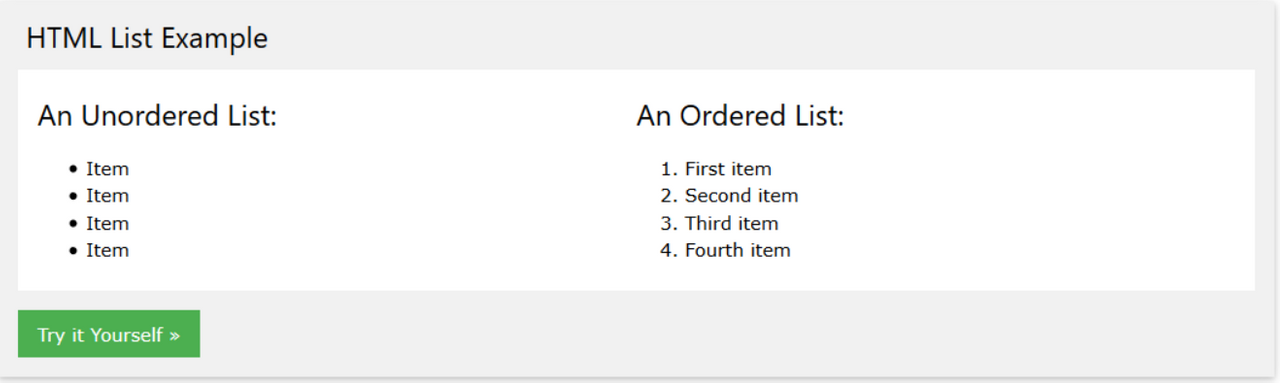Click the second Item in the unordered list

click(x=107, y=196)
